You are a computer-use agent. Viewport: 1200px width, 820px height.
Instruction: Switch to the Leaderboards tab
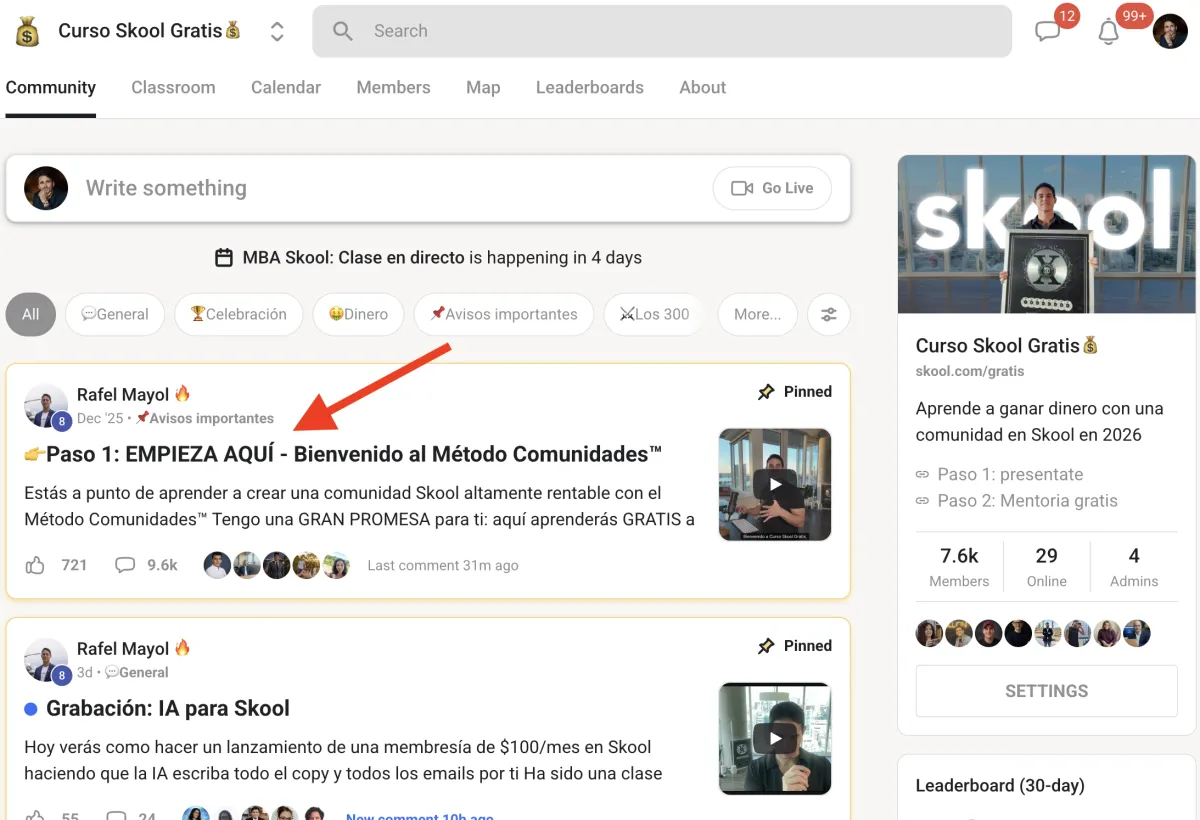pyautogui.click(x=590, y=87)
